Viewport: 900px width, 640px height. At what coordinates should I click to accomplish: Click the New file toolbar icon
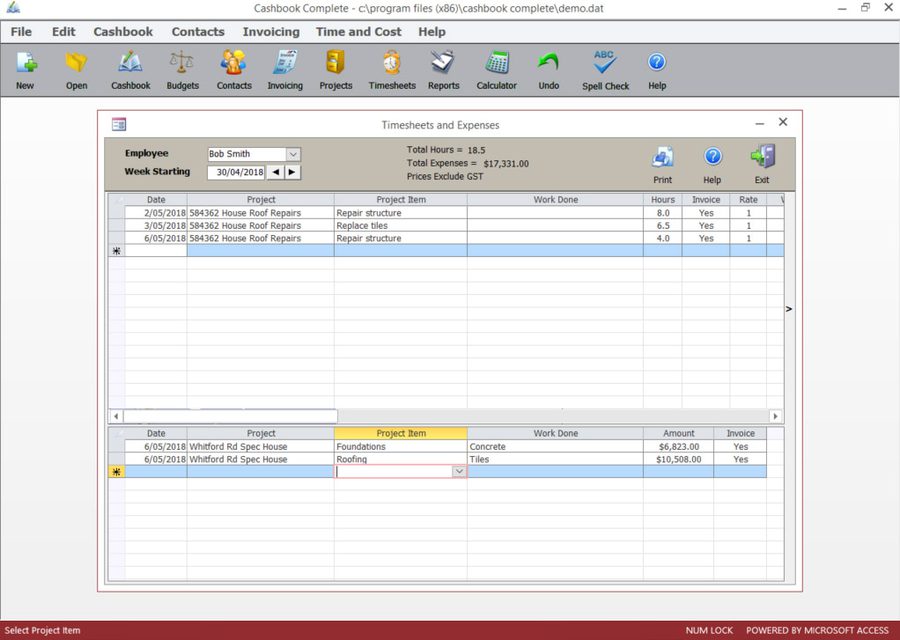[25, 63]
